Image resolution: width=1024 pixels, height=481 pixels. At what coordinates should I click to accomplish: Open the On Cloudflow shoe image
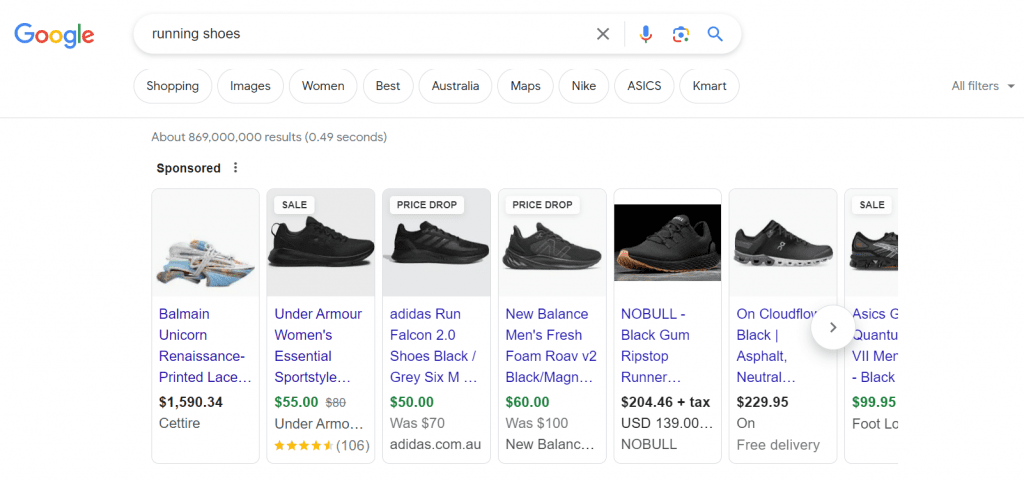pyautogui.click(x=783, y=243)
